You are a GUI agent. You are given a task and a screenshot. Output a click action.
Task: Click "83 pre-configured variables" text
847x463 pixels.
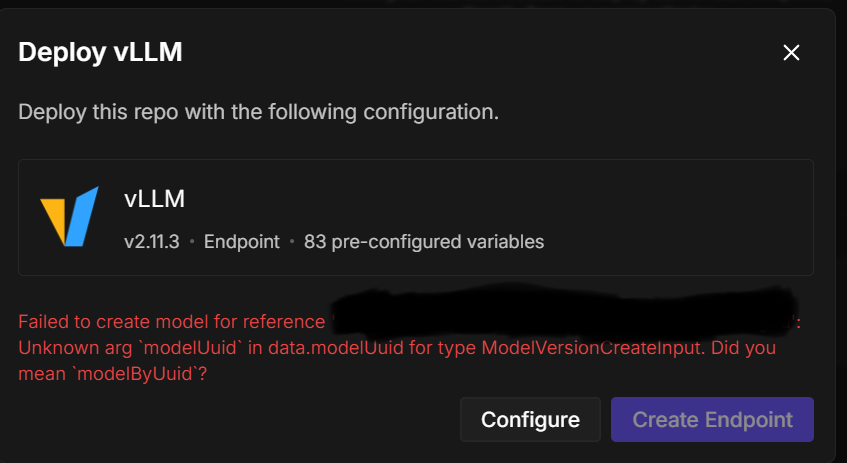coord(423,241)
